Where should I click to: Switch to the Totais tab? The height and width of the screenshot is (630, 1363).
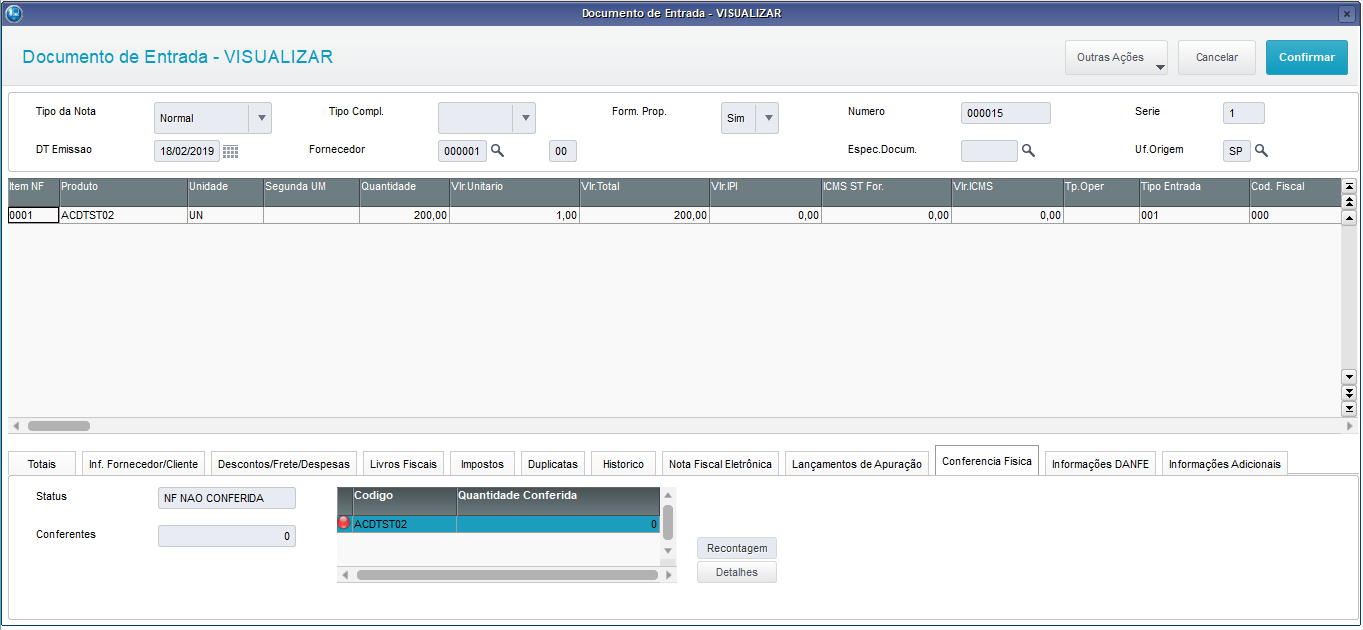point(42,464)
